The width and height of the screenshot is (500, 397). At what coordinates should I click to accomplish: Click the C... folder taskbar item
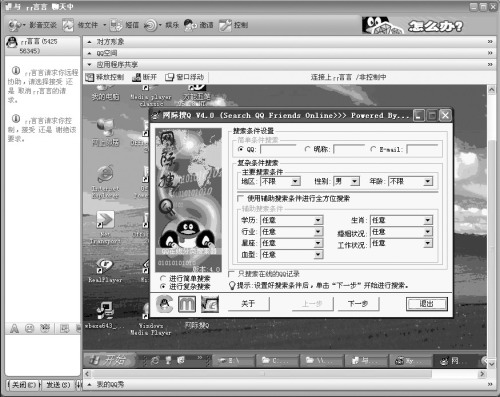[276, 360]
